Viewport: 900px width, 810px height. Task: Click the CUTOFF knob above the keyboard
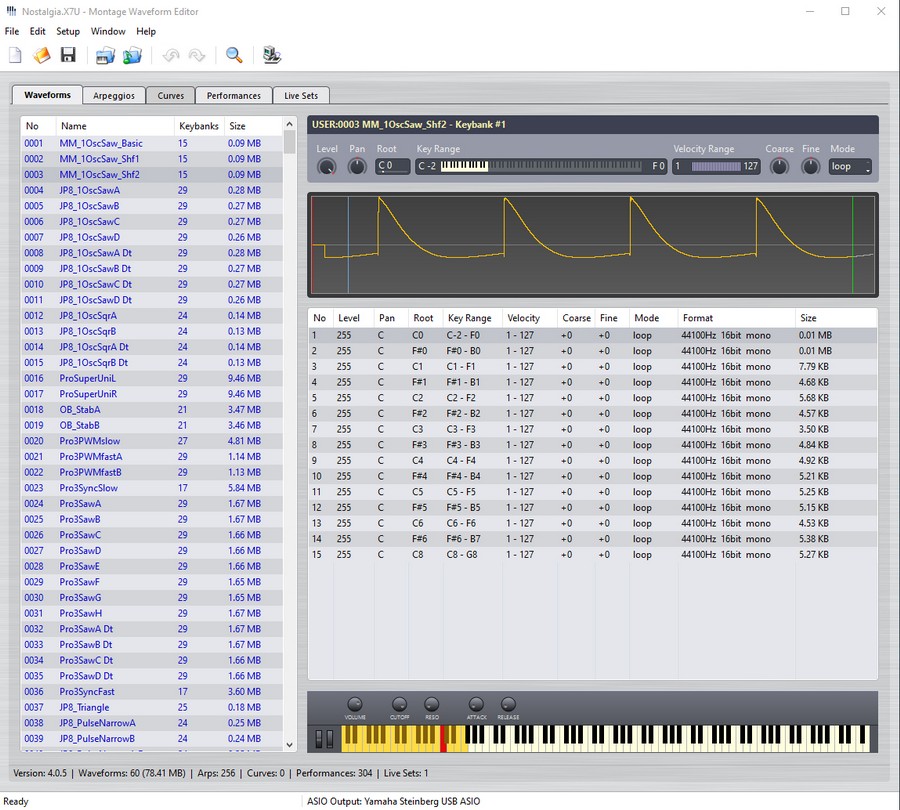tap(399, 704)
